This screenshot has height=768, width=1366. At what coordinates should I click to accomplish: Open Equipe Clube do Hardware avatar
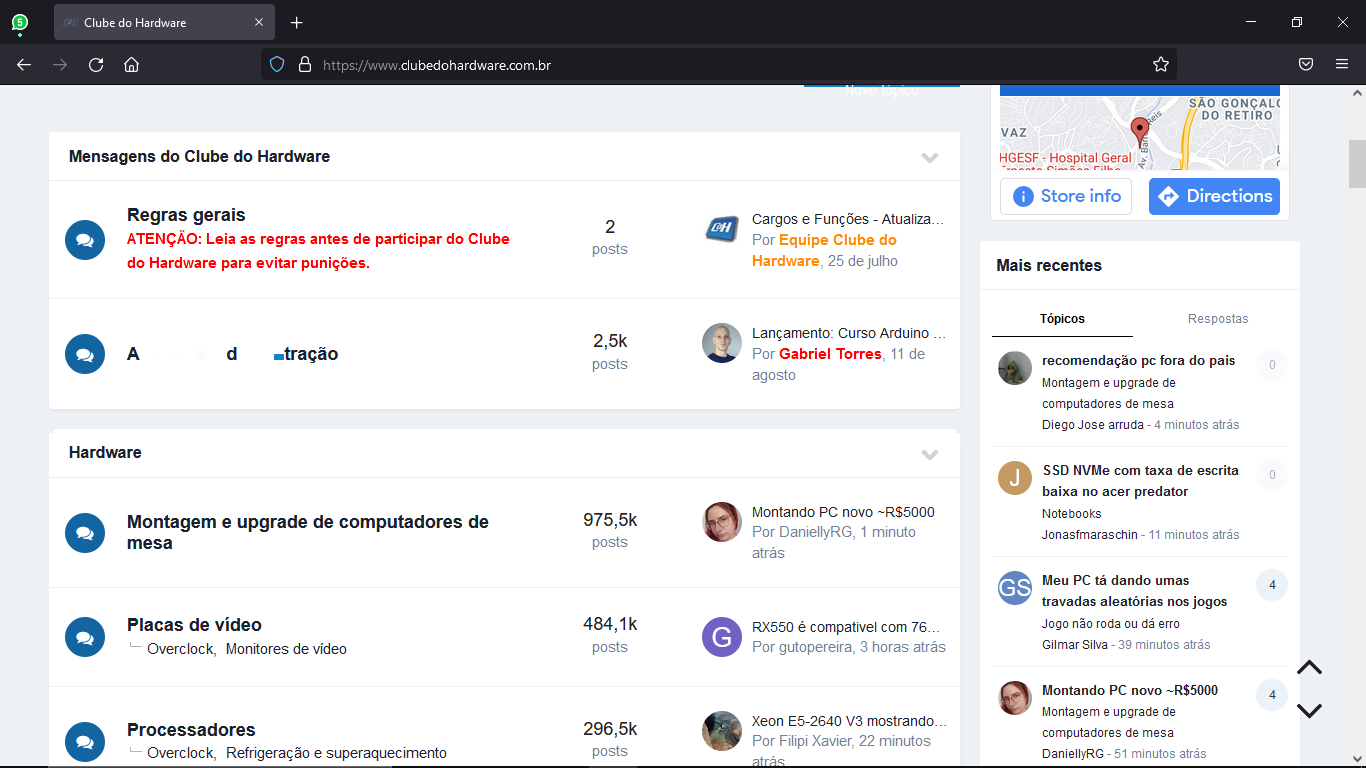pyautogui.click(x=722, y=229)
